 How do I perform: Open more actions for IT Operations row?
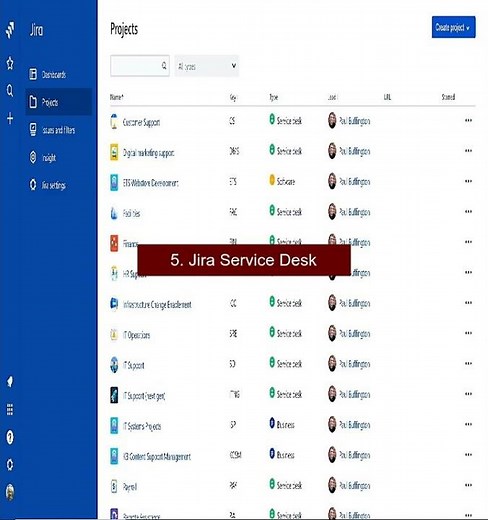pos(468,333)
